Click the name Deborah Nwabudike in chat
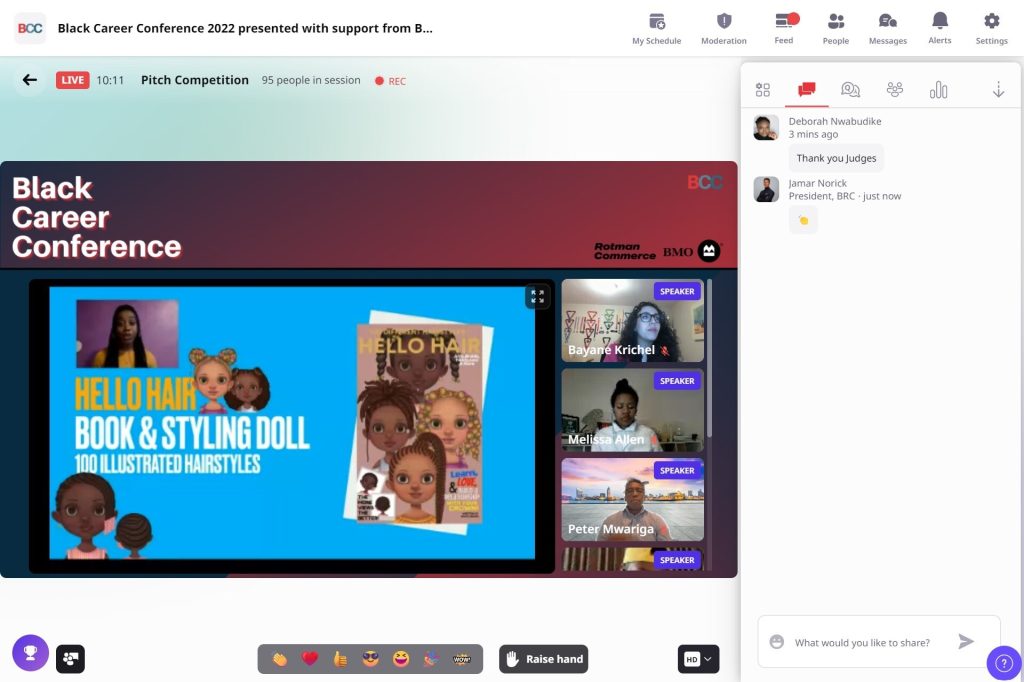 pyautogui.click(x=835, y=121)
